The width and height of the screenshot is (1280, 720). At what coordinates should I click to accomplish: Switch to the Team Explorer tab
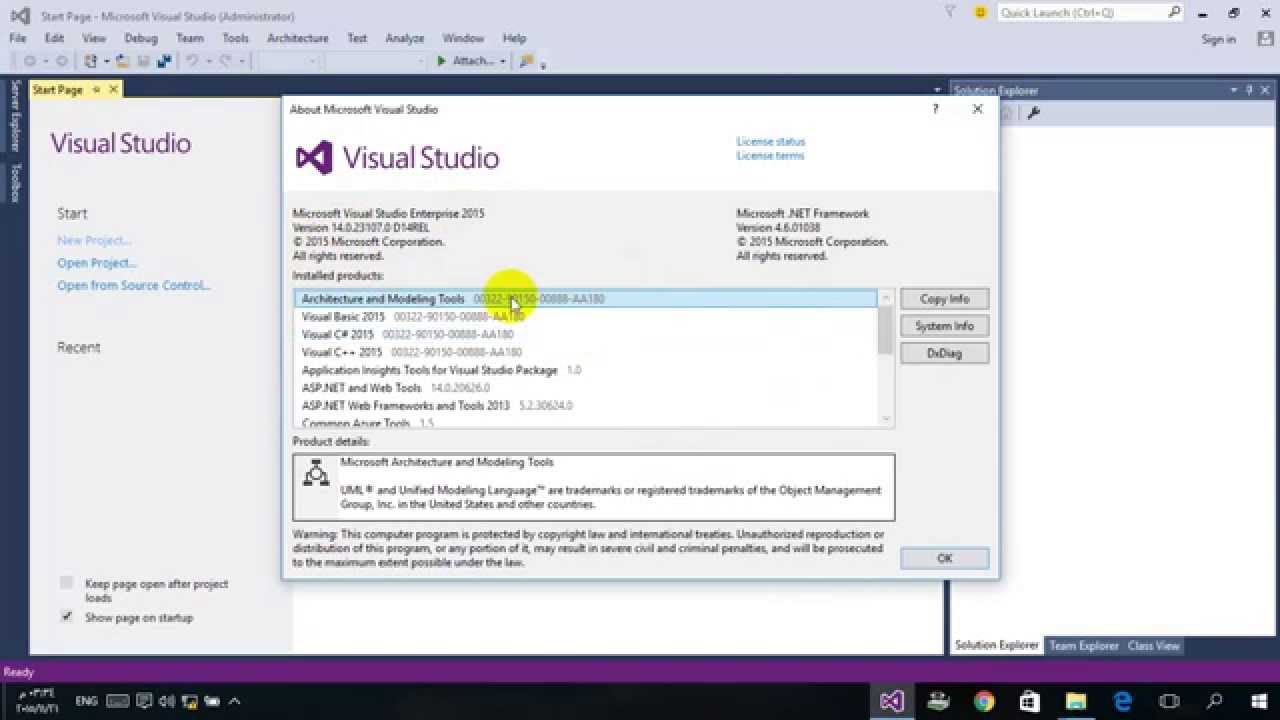tap(1084, 645)
